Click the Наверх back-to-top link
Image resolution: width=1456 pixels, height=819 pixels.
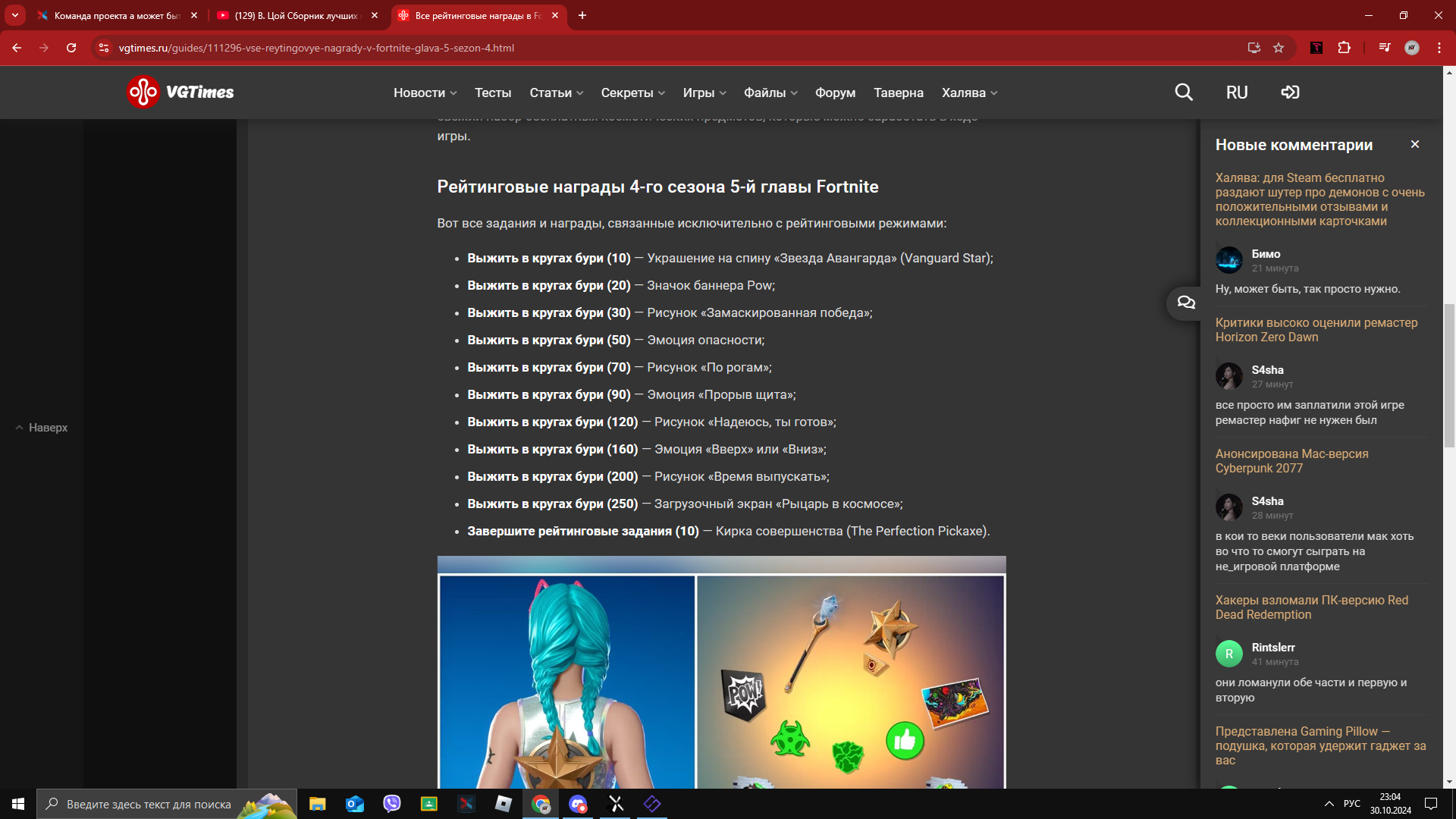pos(42,428)
